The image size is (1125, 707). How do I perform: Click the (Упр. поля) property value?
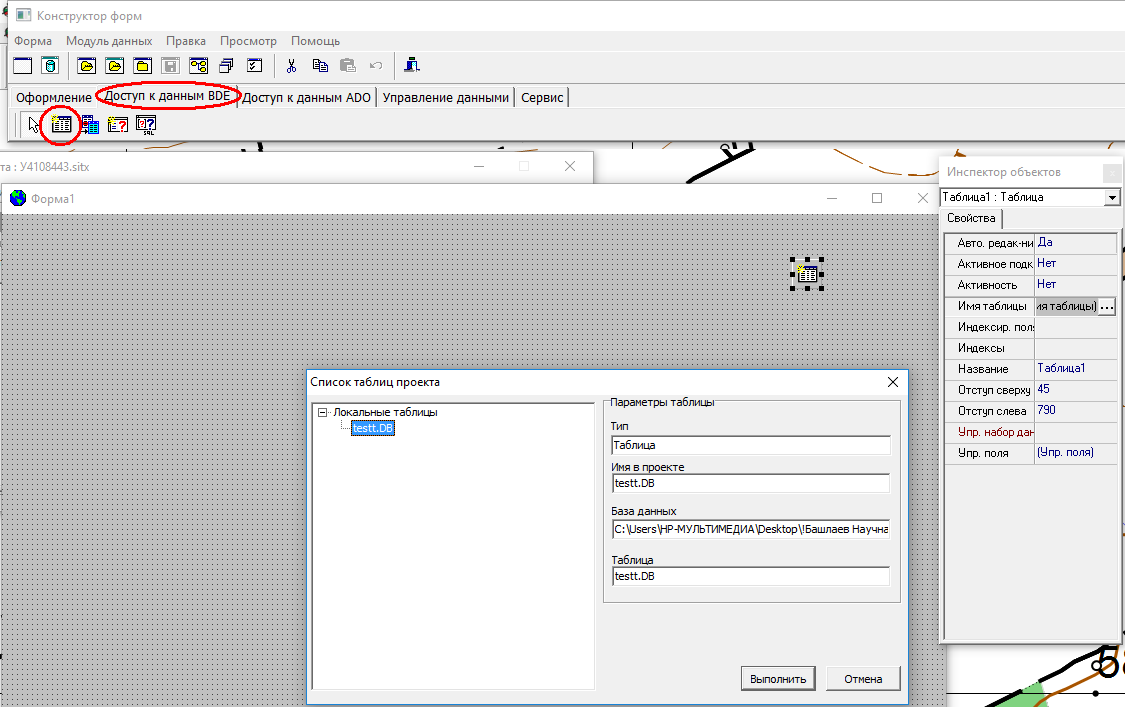pos(1065,452)
